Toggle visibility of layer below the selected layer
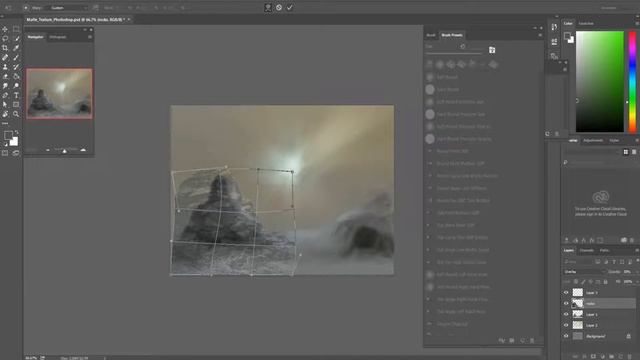640x360 pixels. tap(566, 314)
